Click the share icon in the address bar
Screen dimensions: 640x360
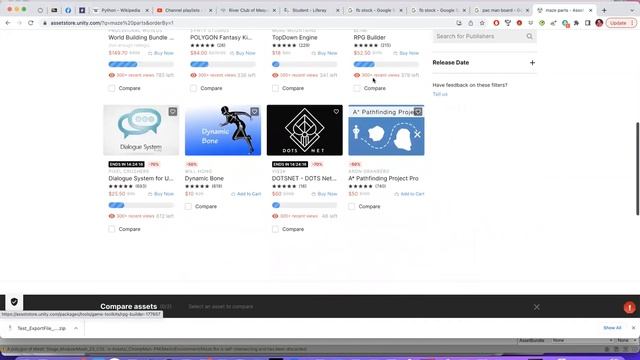[471, 23]
